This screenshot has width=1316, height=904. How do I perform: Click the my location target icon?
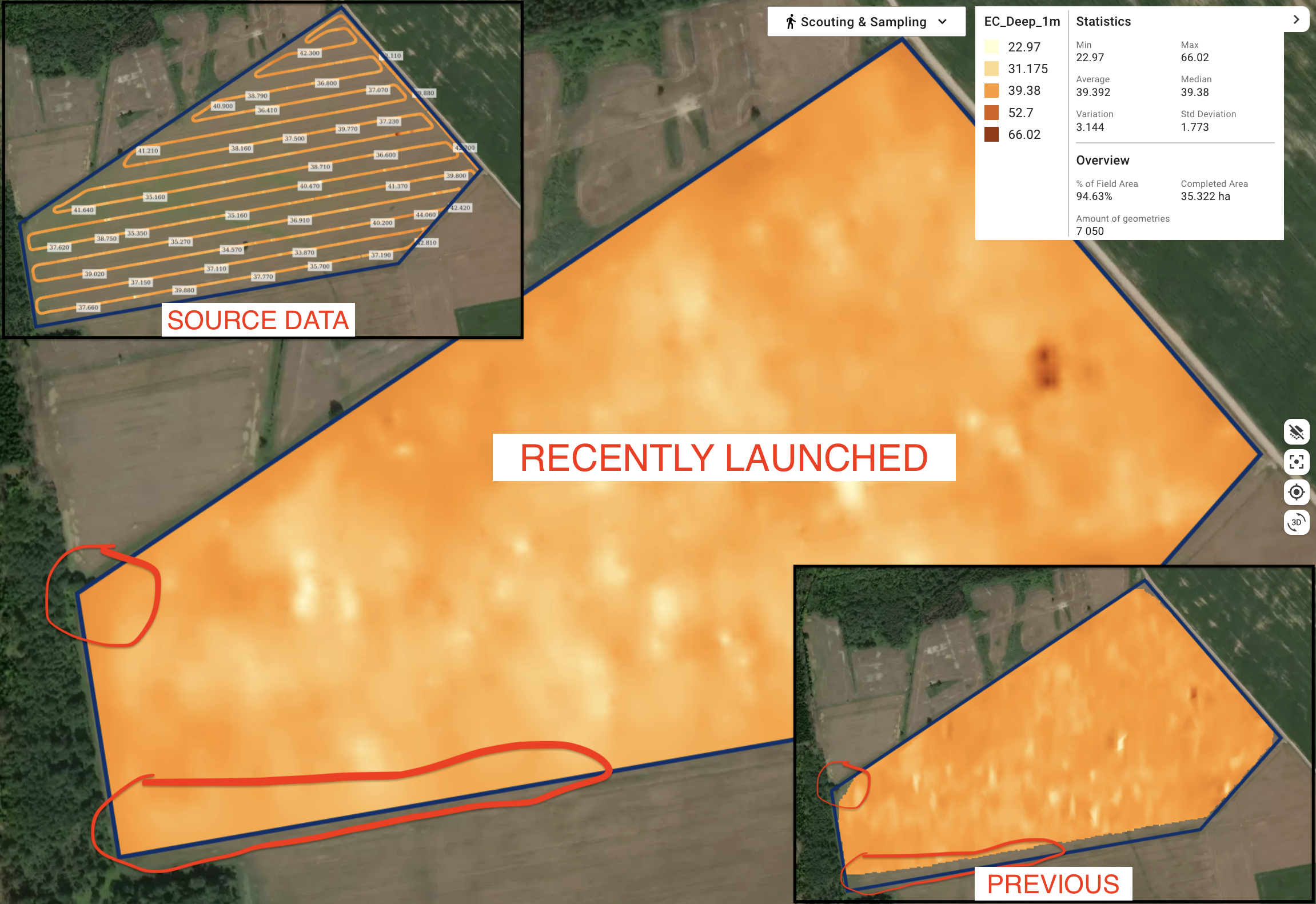click(1296, 492)
